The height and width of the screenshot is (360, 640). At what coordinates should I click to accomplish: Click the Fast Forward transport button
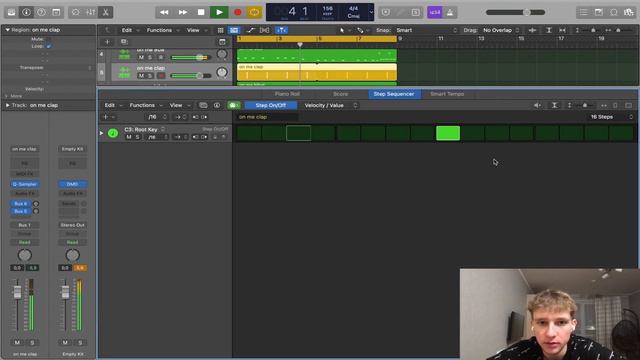[x=183, y=12]
